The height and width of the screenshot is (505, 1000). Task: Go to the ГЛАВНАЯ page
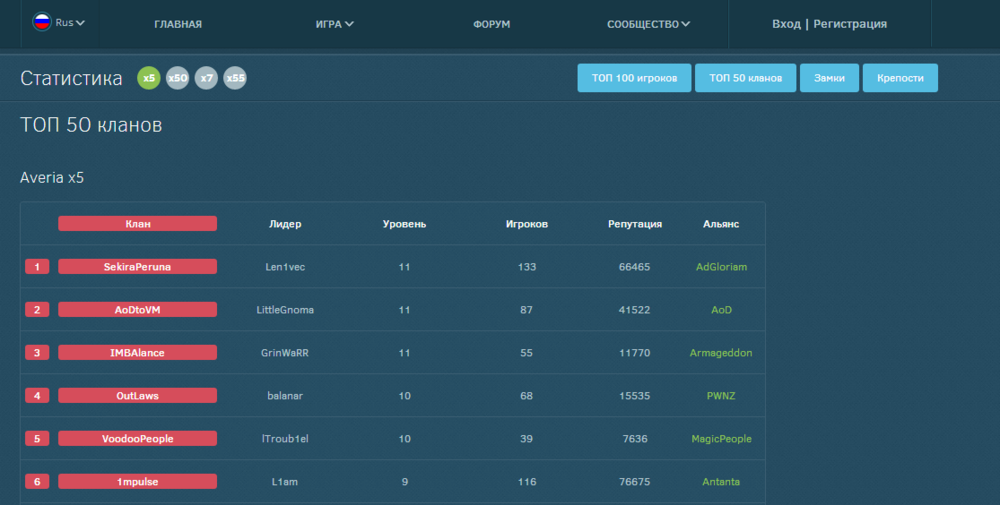coord(178,24)
